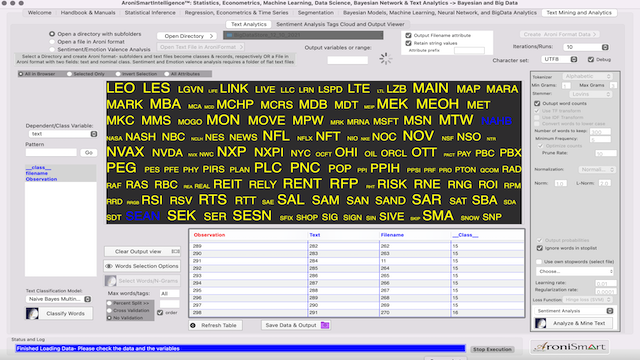Click the purple save icon beside Save Data & Output
The image size is (640, 360).
click(325, 325)
